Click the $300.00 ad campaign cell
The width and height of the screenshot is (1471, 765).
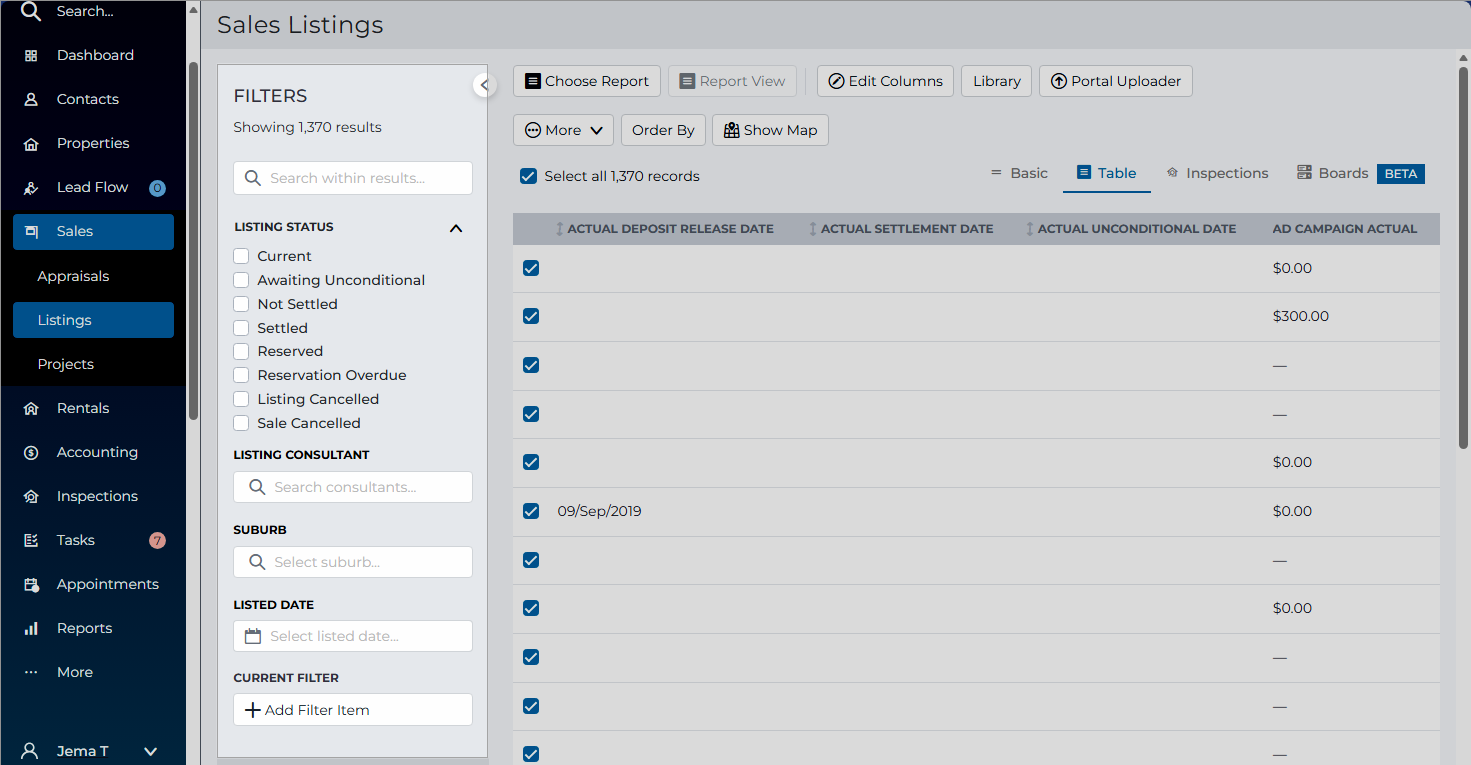pyautogui.click(x=1301, y=317)
